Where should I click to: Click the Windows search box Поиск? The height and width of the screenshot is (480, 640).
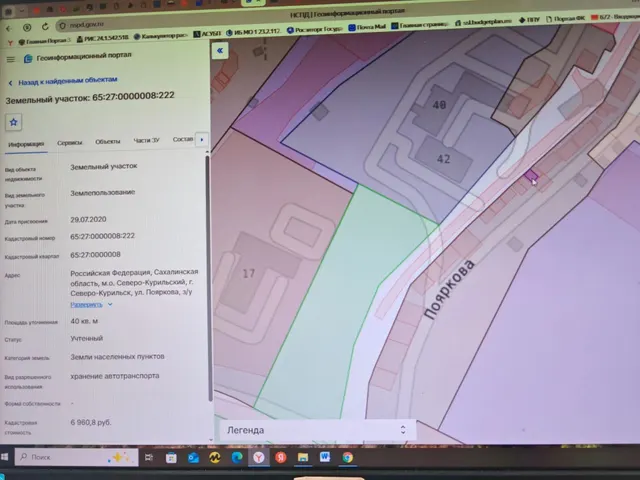tap(77, 457)
